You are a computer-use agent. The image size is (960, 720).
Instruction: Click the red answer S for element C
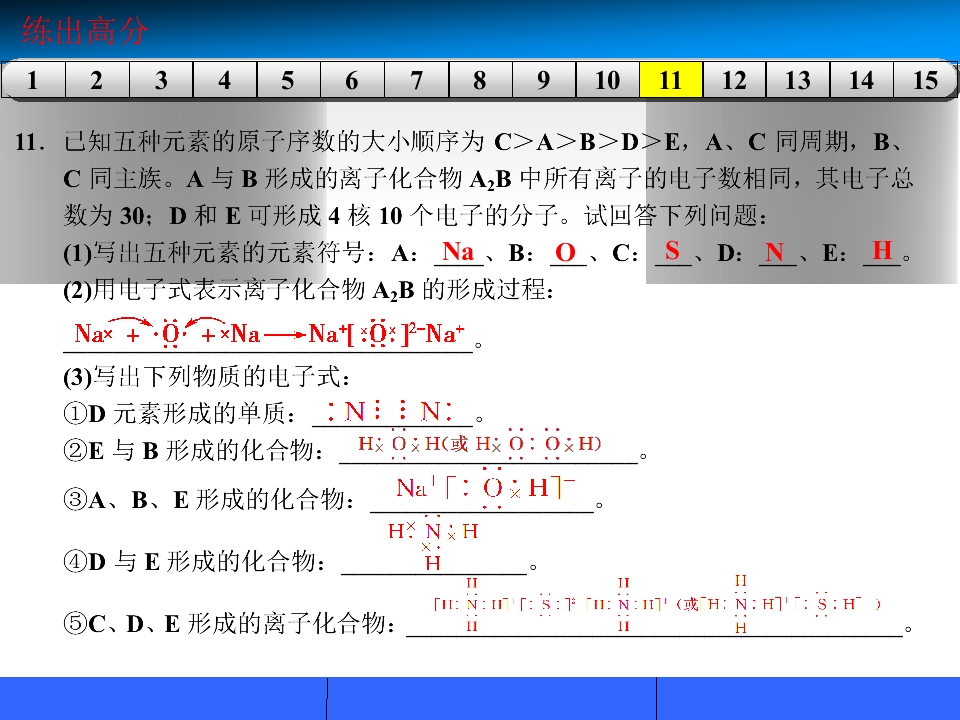point(672,250)
